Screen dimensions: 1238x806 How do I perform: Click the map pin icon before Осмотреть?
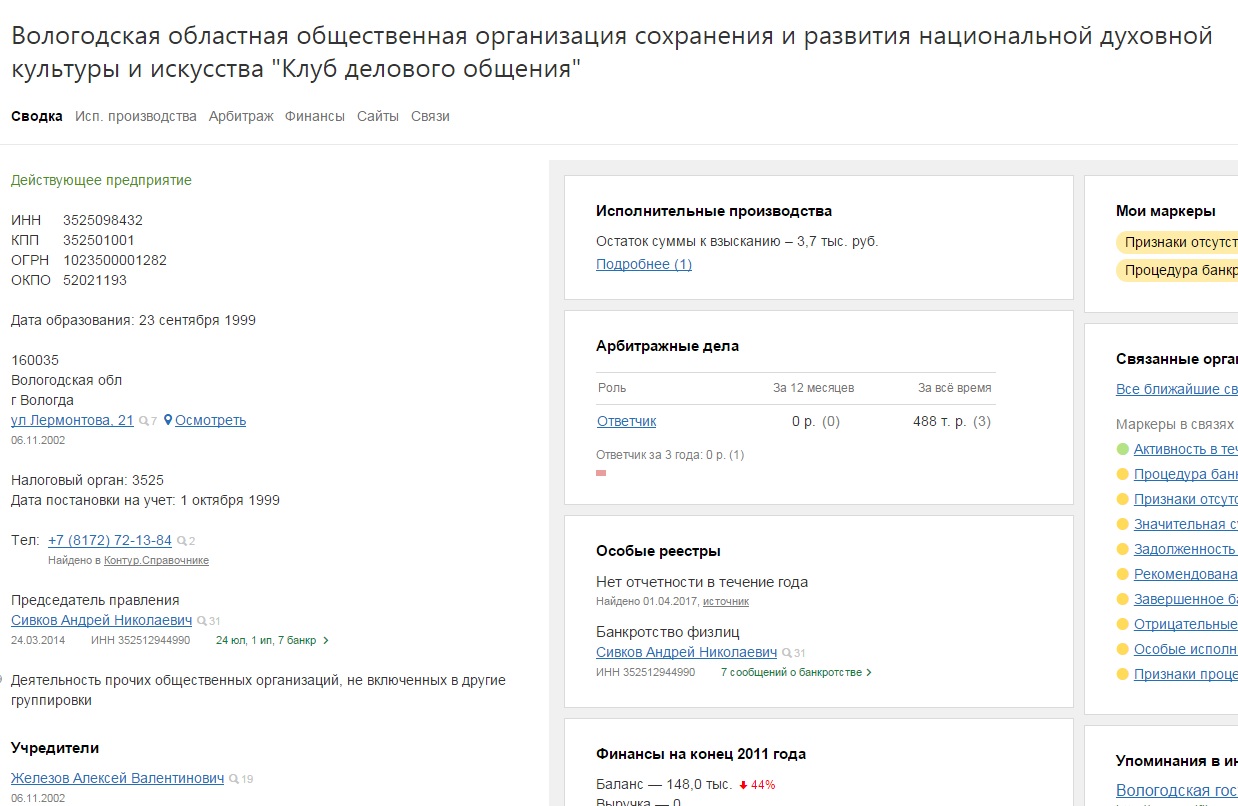click(169, 420)
